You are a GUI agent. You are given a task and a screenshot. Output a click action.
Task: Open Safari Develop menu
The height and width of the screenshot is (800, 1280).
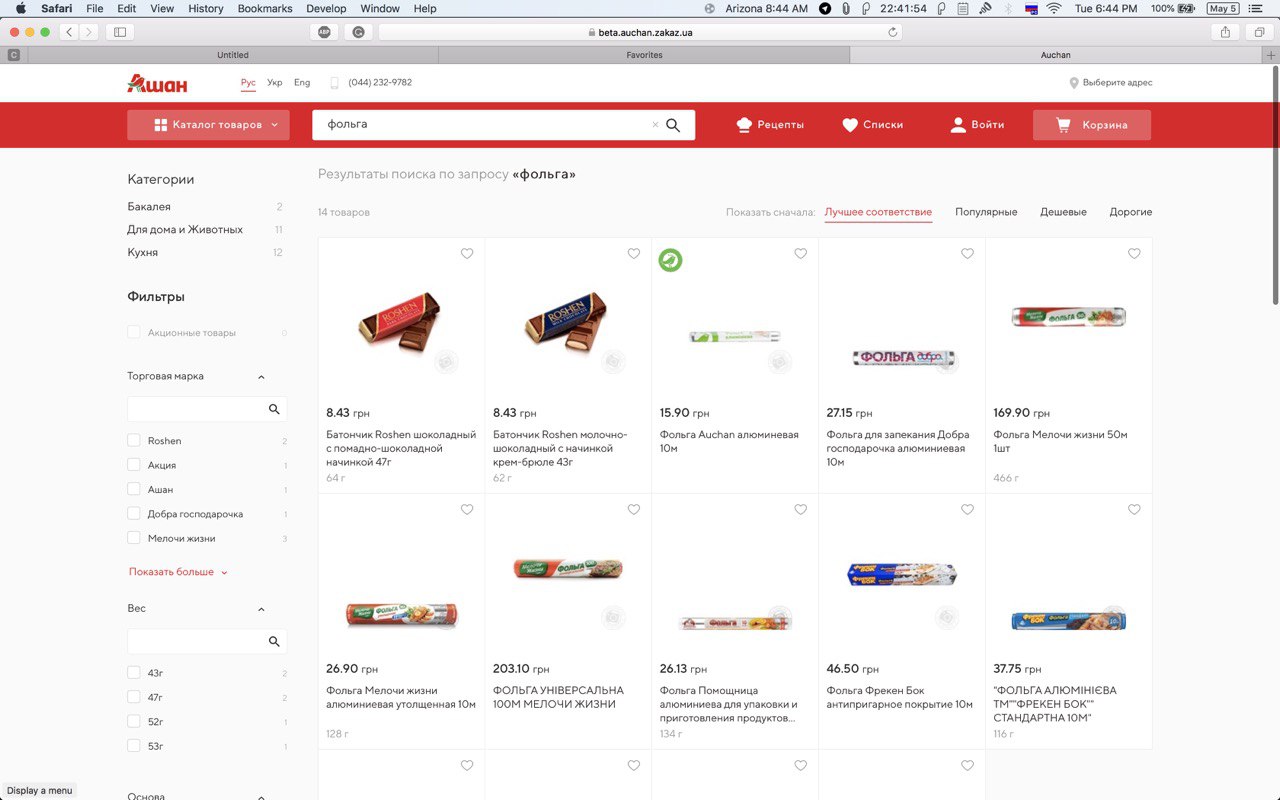(x=326, y=8)
